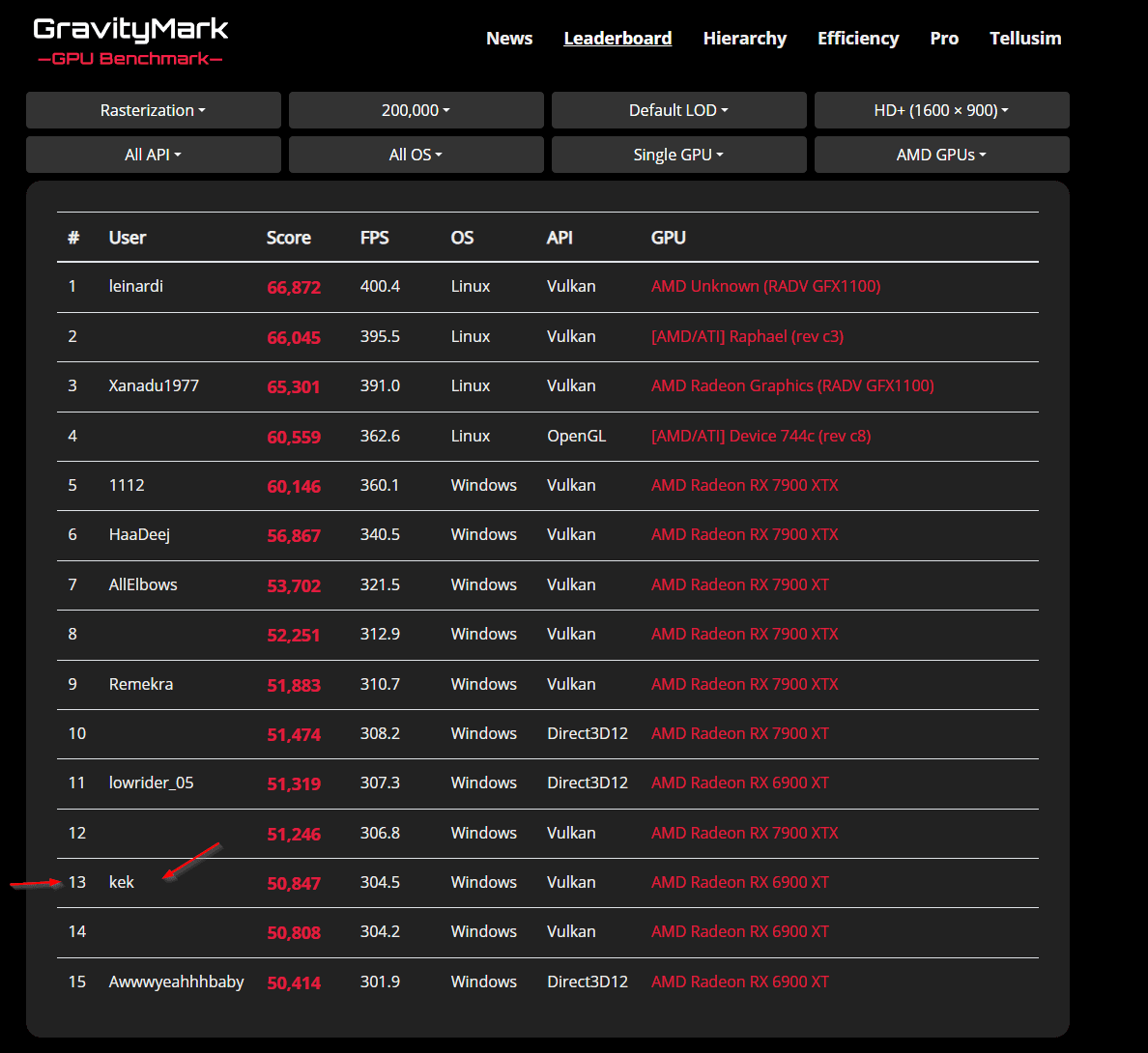Viewport: 1148px width, 1053px height.
Task: Click [AMD/ATI] Device 744c (rev c8) link
Action: tap(761, 436)
